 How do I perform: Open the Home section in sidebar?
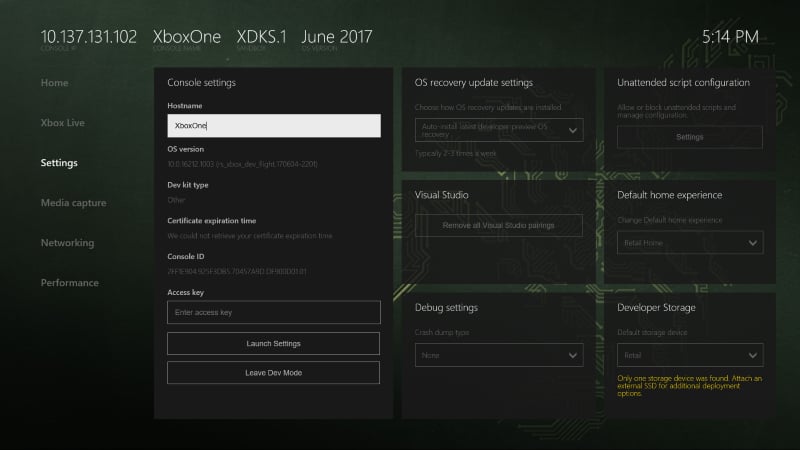tap(54, 83)
